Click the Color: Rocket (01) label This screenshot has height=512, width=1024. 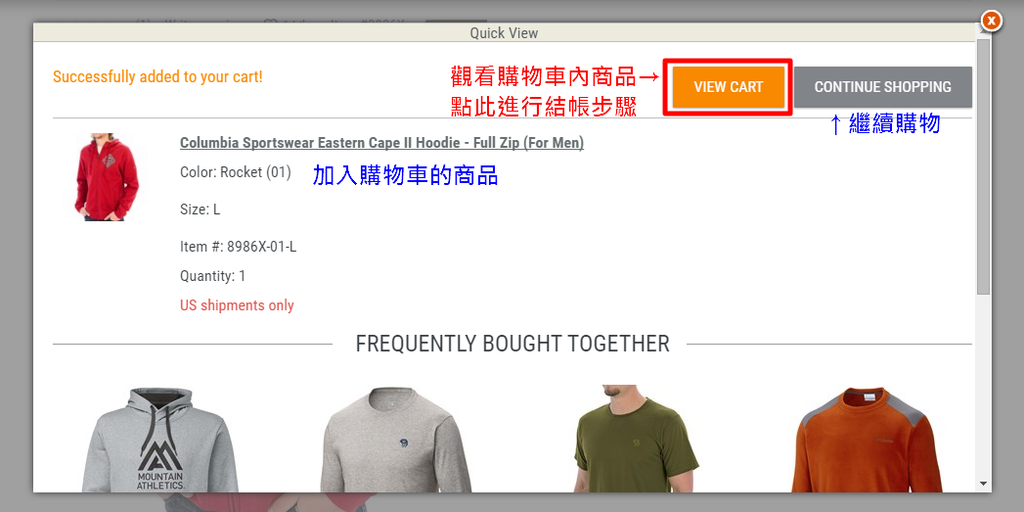point(236,172)
